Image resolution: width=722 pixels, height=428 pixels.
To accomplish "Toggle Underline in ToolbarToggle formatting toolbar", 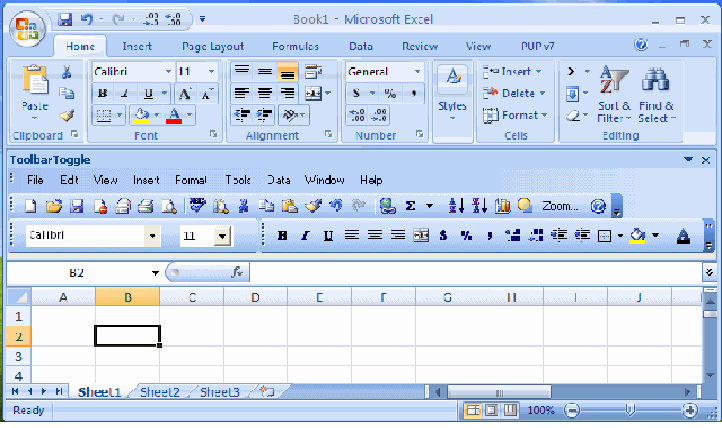I will [x=328, y=236].
